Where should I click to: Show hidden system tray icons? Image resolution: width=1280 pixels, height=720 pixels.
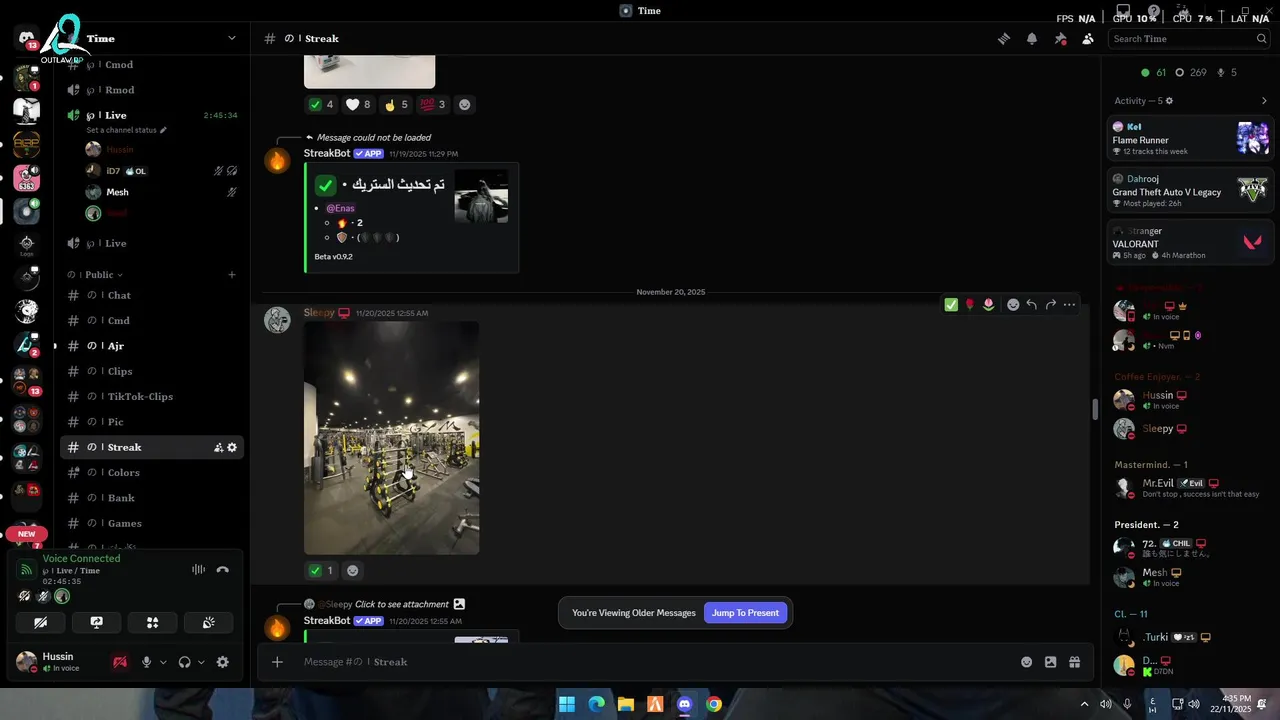point(1084,704)
